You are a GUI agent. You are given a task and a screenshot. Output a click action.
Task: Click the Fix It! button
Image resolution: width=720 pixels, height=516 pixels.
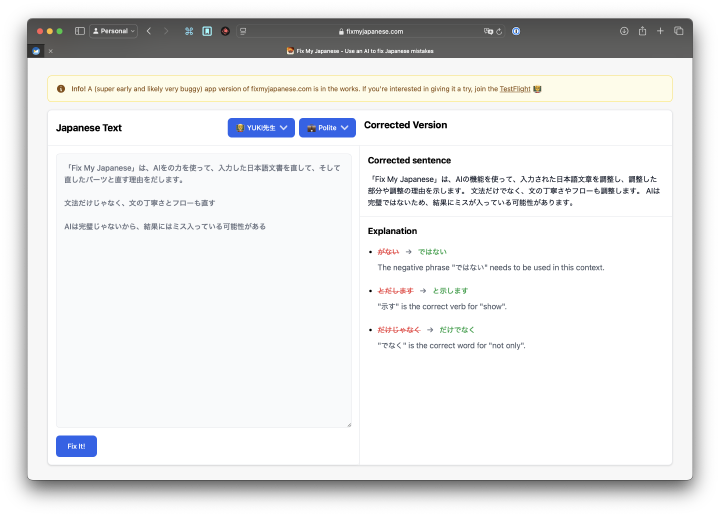click(x=76, y=446)
